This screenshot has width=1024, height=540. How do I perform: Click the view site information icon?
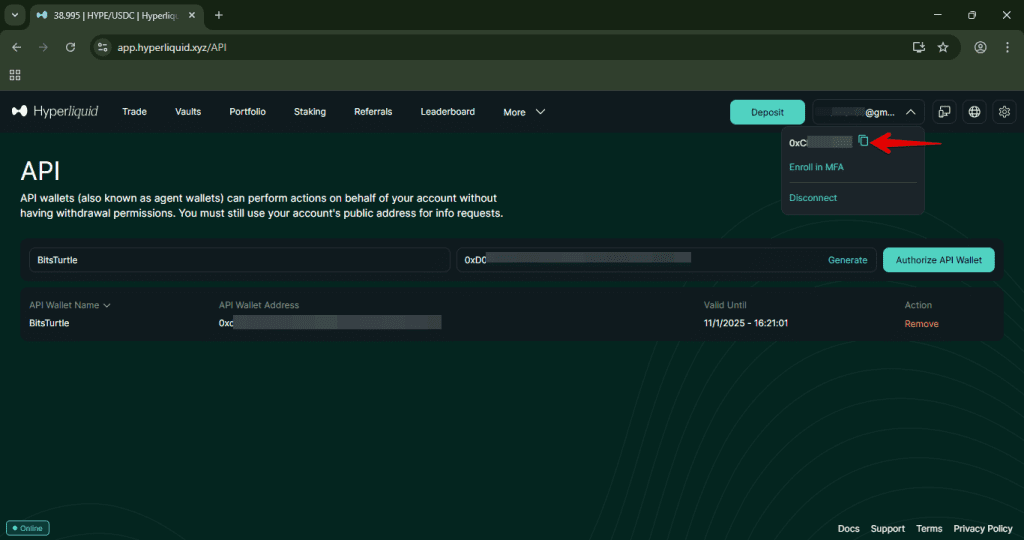[x=103, y=47]
